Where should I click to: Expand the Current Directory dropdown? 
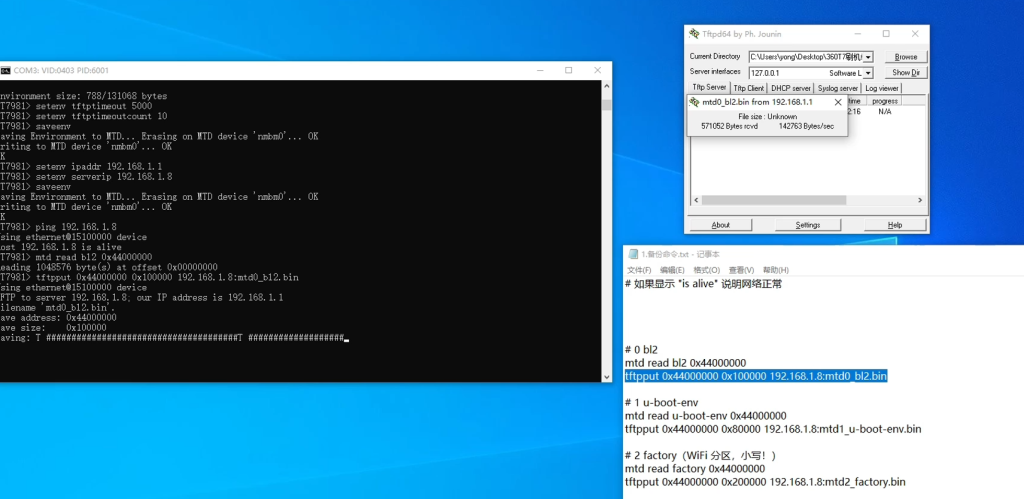point(867,57)
